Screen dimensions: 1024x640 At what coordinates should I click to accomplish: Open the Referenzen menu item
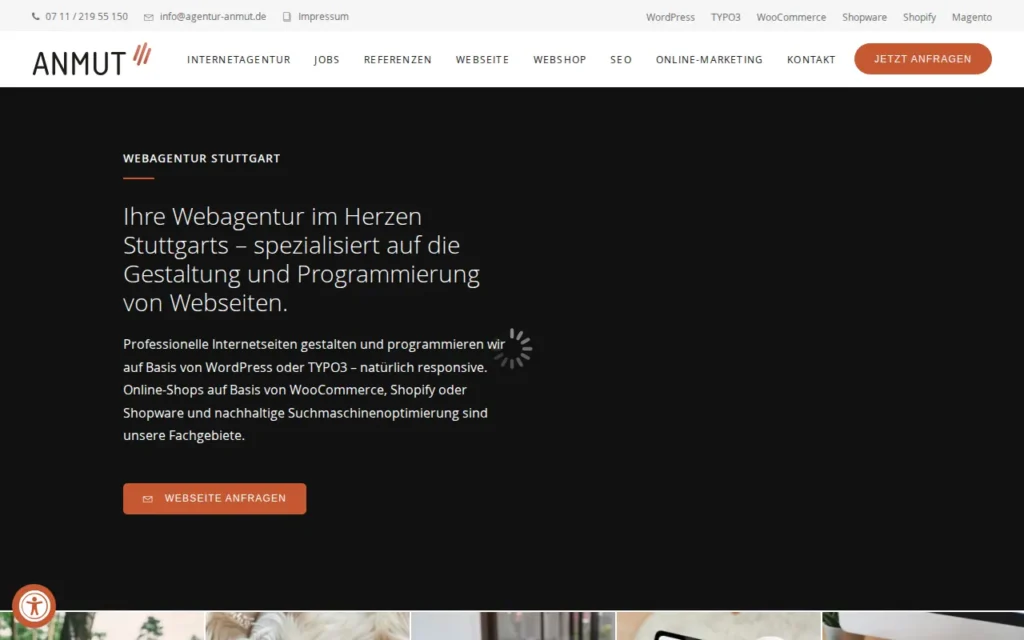(398, 59)
